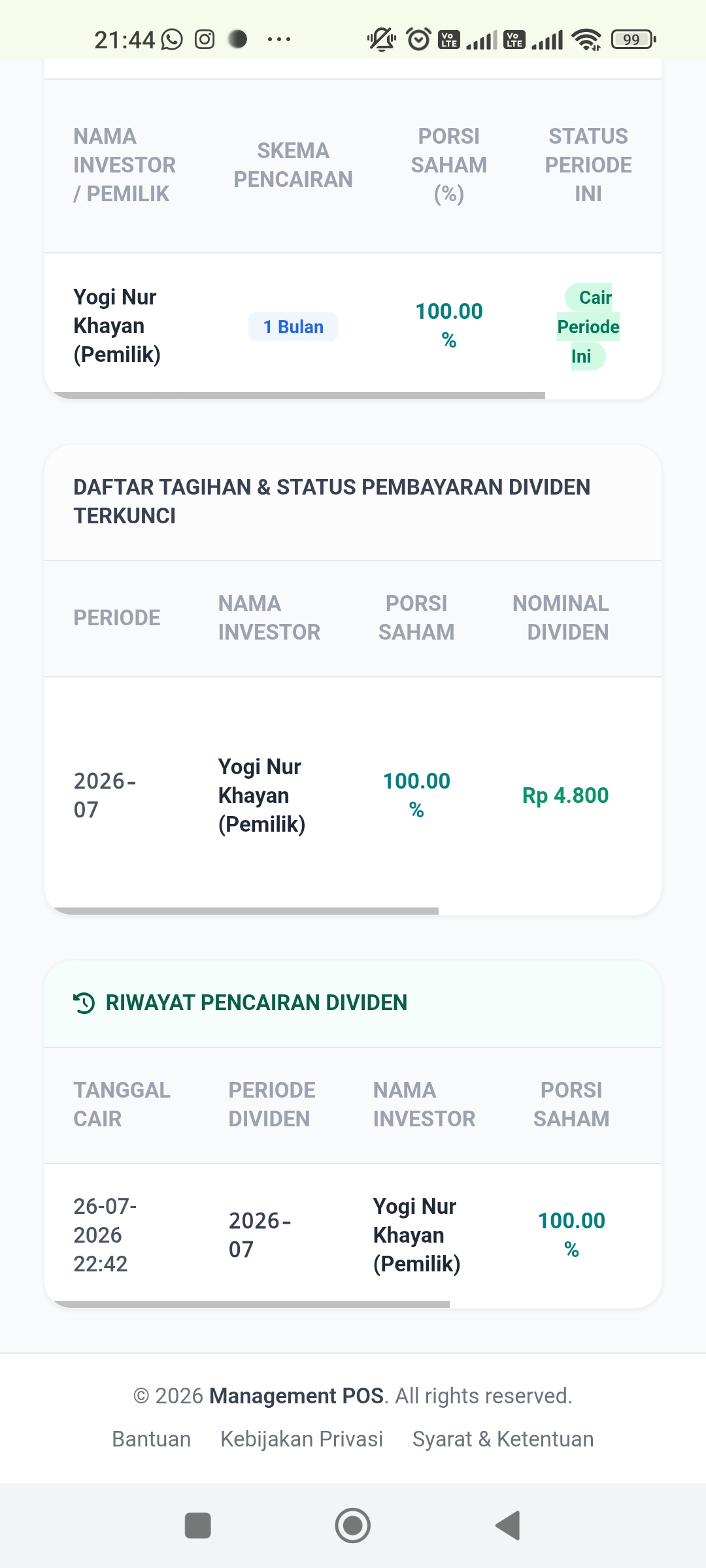Click horizontal scrollbar under Daftar Tagihan table
706x1568 pixels.
(245, 911)
